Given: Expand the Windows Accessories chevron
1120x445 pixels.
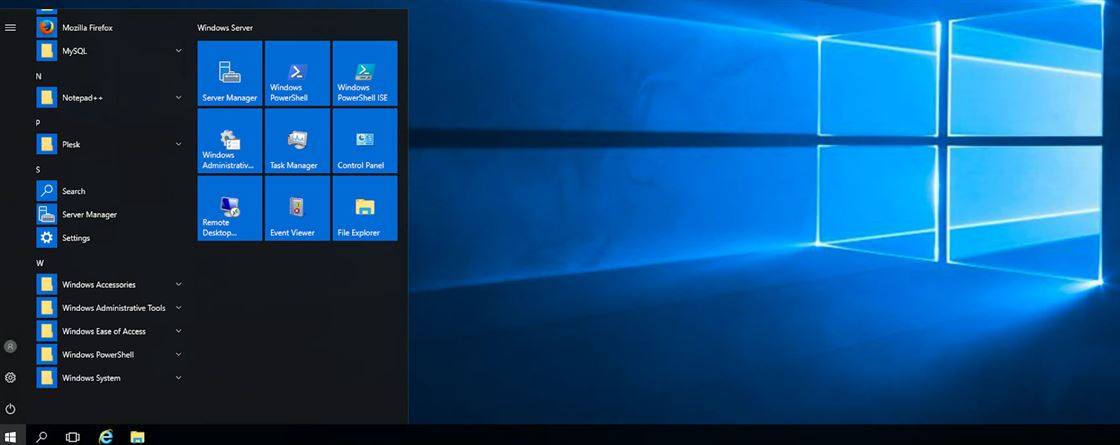Looking at the screenshot, I should point(179,284).
